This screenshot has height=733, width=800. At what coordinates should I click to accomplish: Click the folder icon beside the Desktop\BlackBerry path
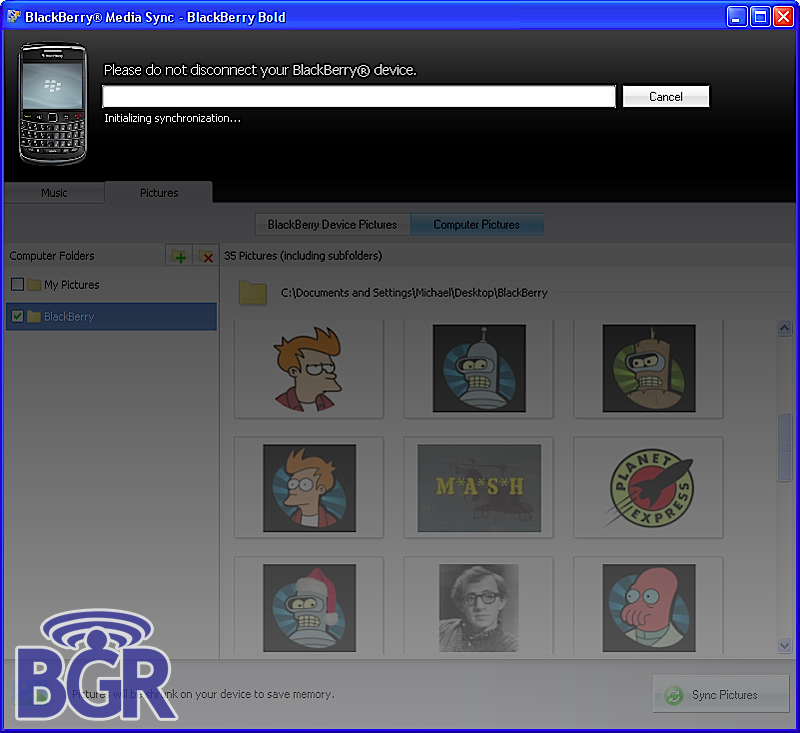[253, 292]
